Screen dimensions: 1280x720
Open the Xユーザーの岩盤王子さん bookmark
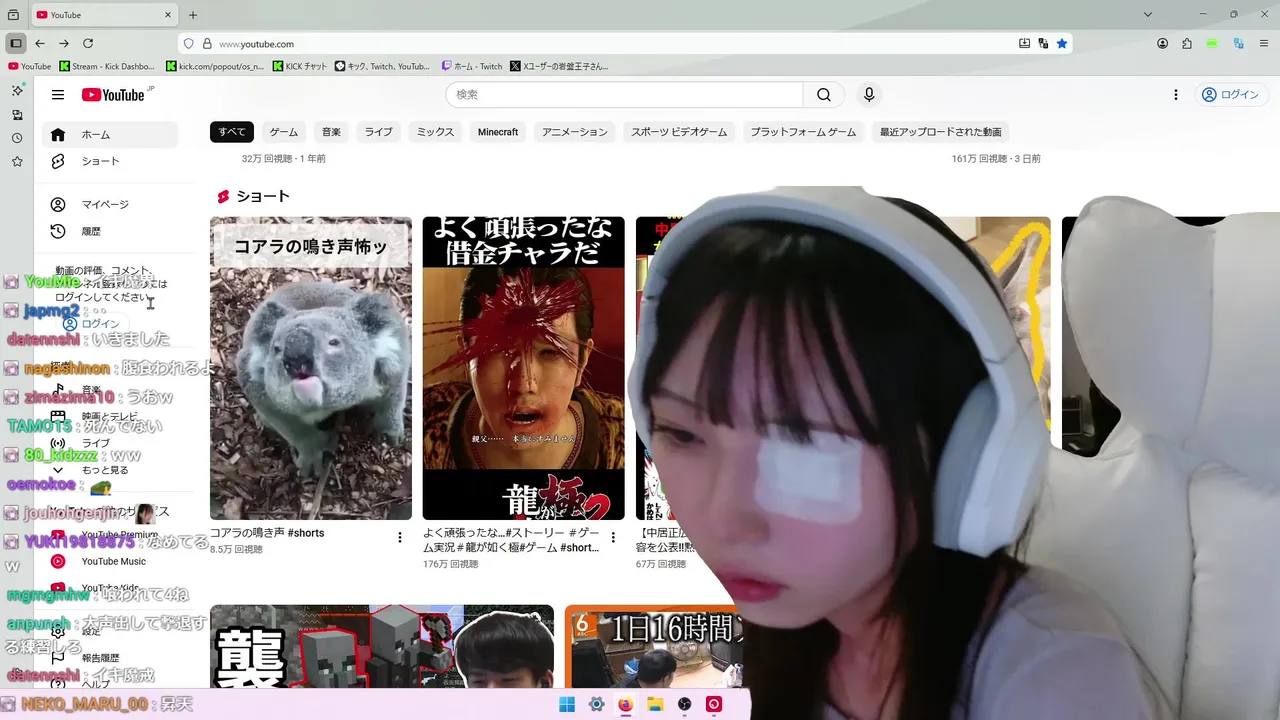pos(559,67)
